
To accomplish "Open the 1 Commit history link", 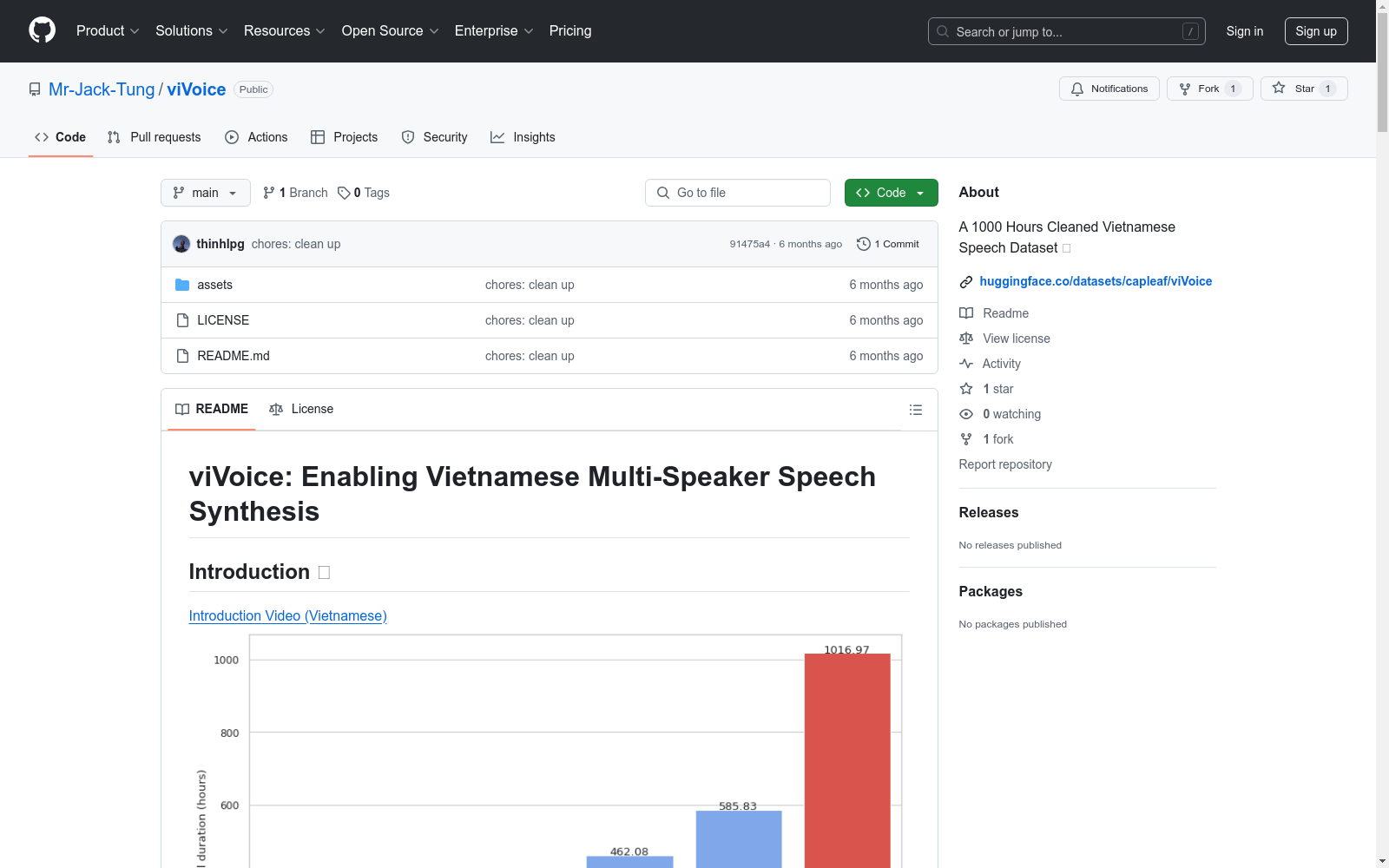I will click(x=888, y=244).
